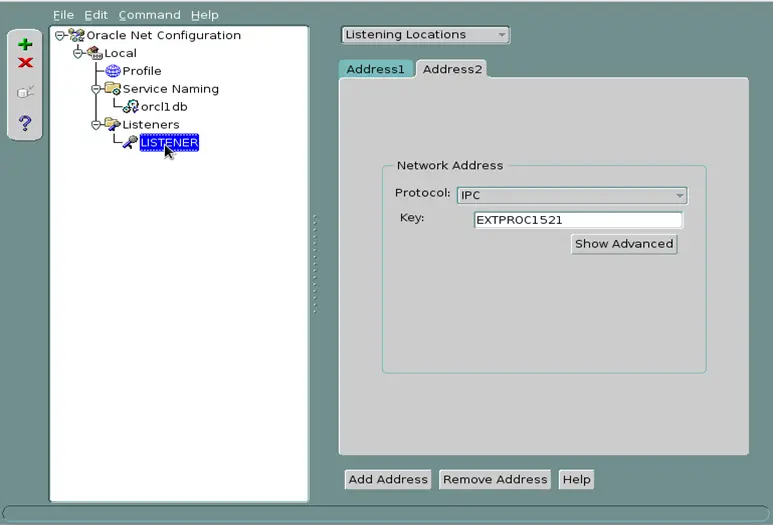Open the Command menu
Image resolution: width=773 pixels, height=525 pixels.
coord(149,15)
